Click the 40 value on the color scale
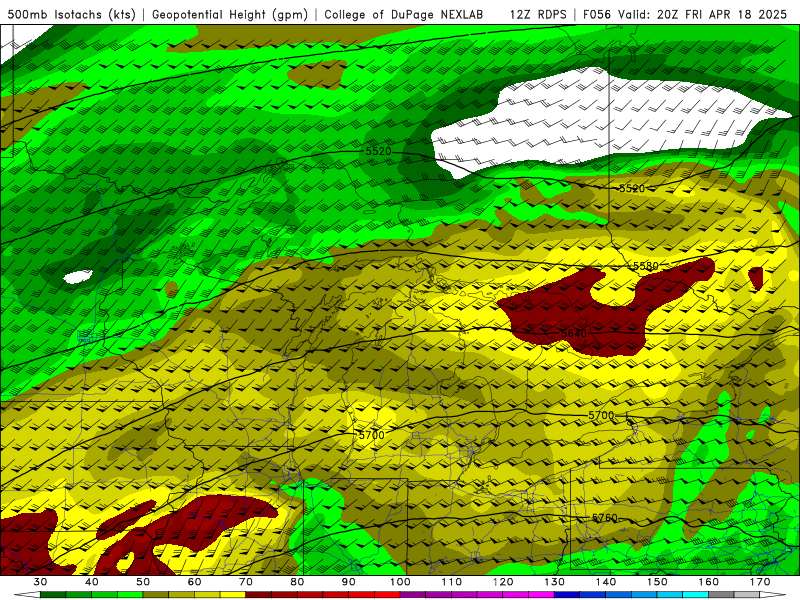This screenshot has height=600, width=800. 92,582
